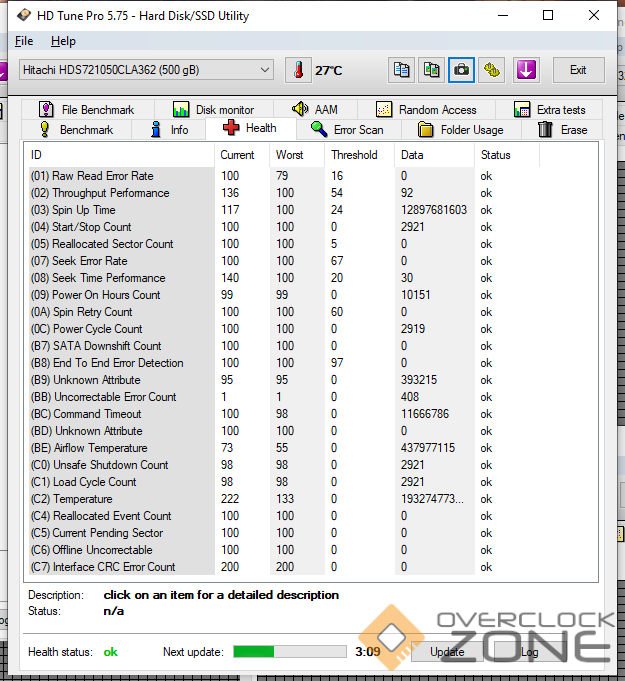
Task: Select the (B7) SATA Downshift Count row
Action: coord(284,346)
